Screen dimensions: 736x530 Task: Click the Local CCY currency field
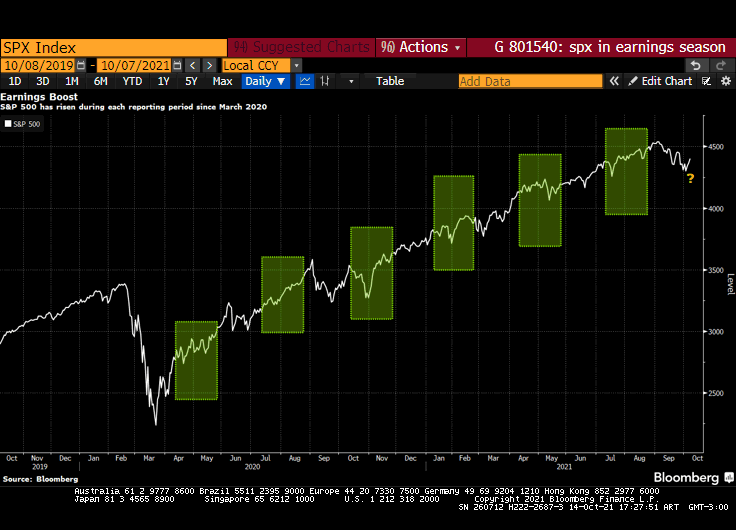coord(256,65)
